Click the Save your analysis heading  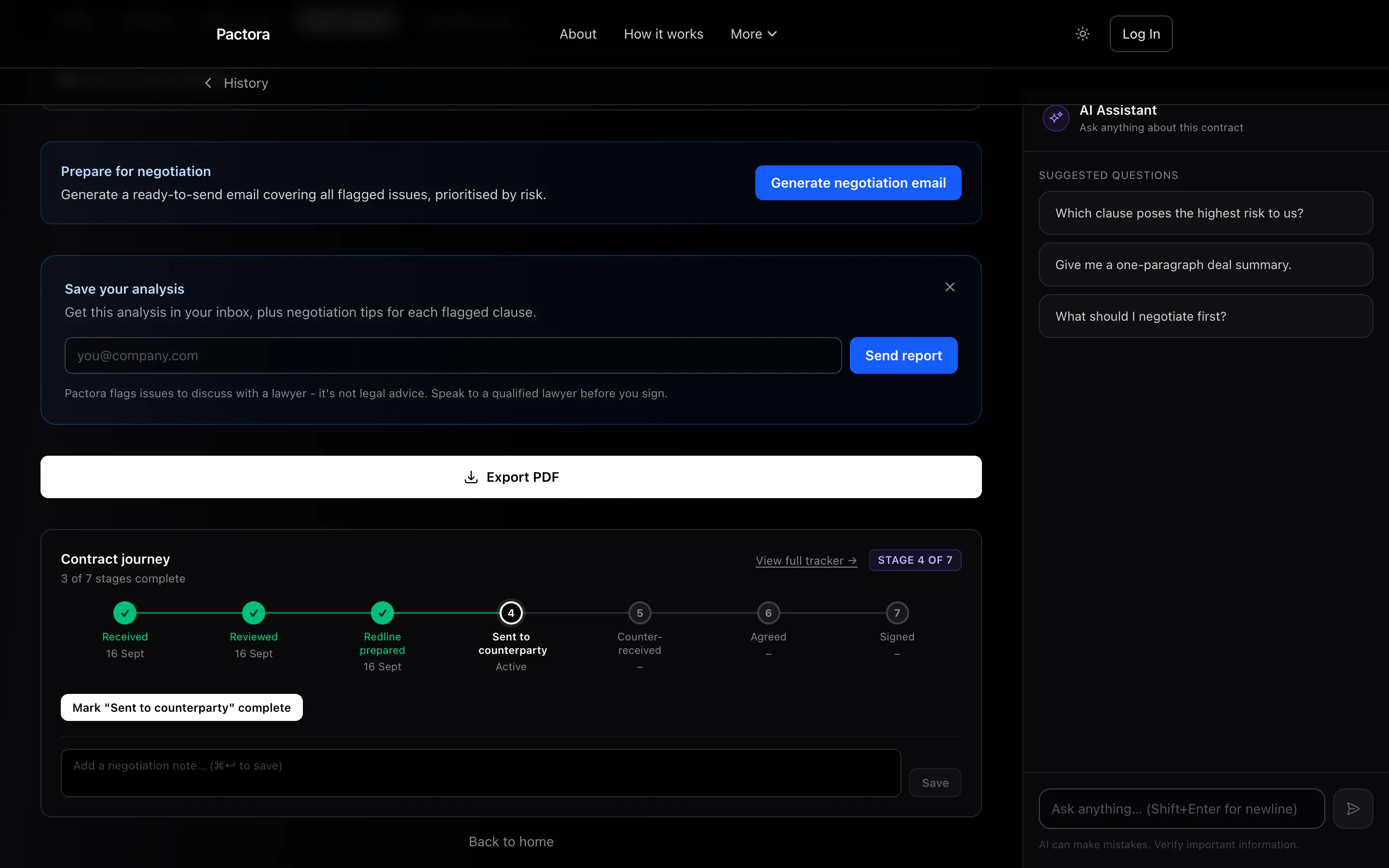[x=124, y=289]
